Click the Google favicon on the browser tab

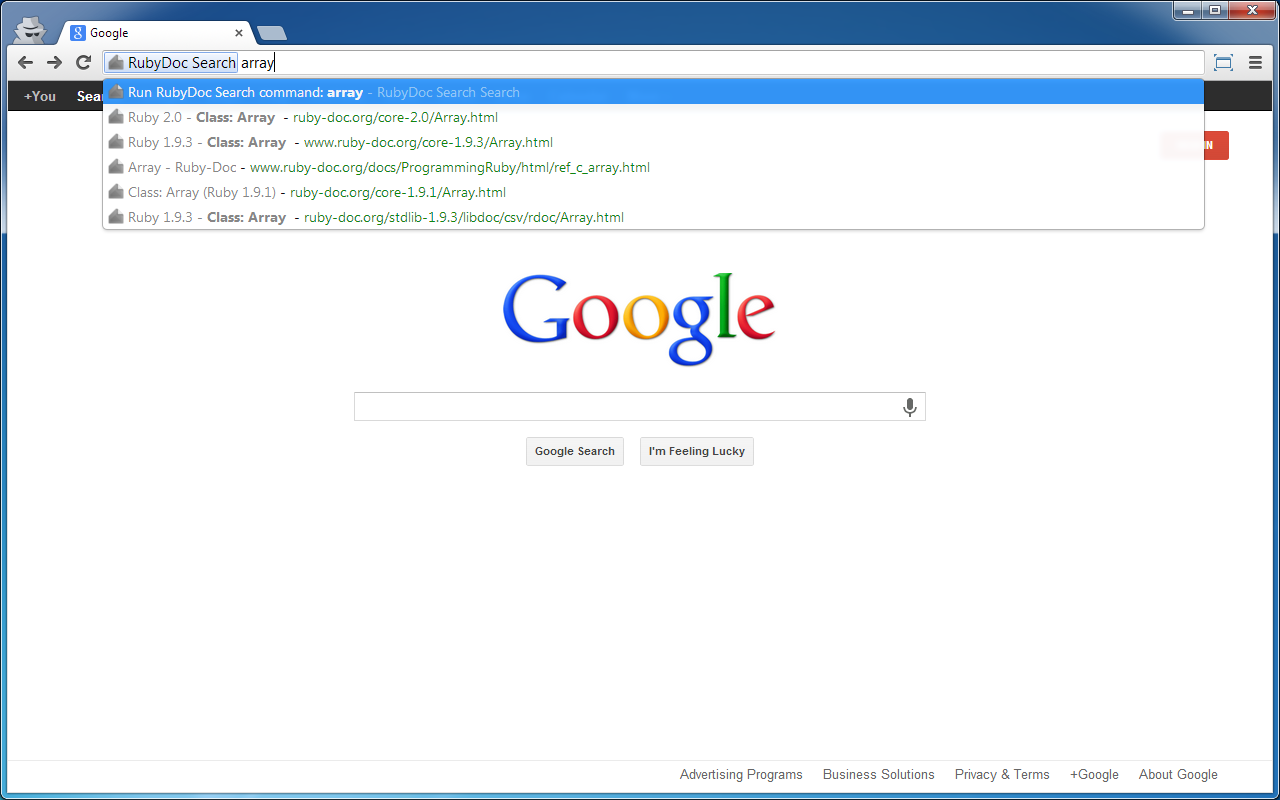point(77,32)
